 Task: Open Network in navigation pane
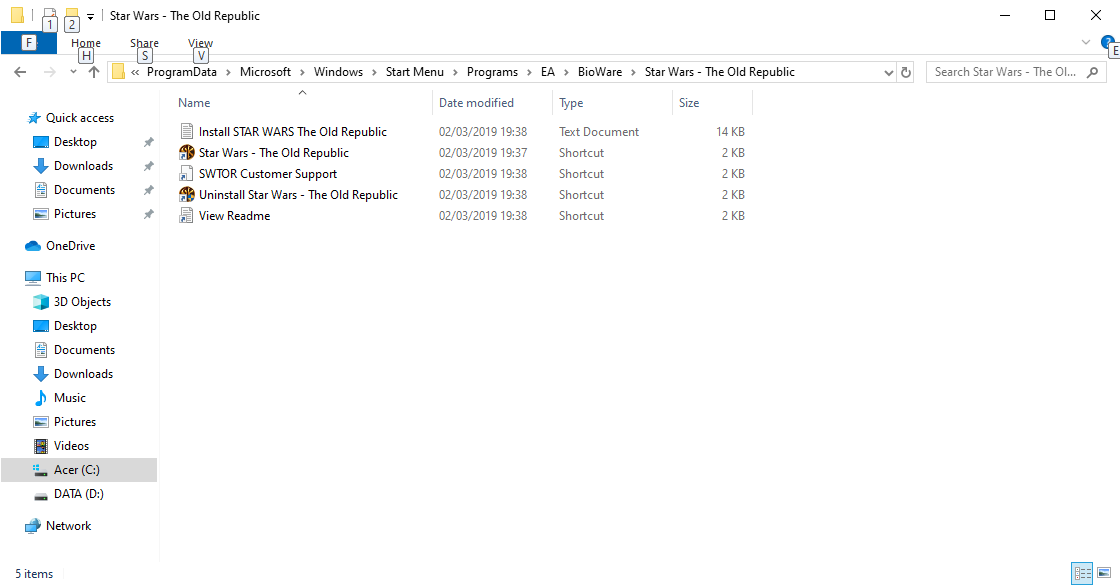pyautogui.click(x=69, y=526)
